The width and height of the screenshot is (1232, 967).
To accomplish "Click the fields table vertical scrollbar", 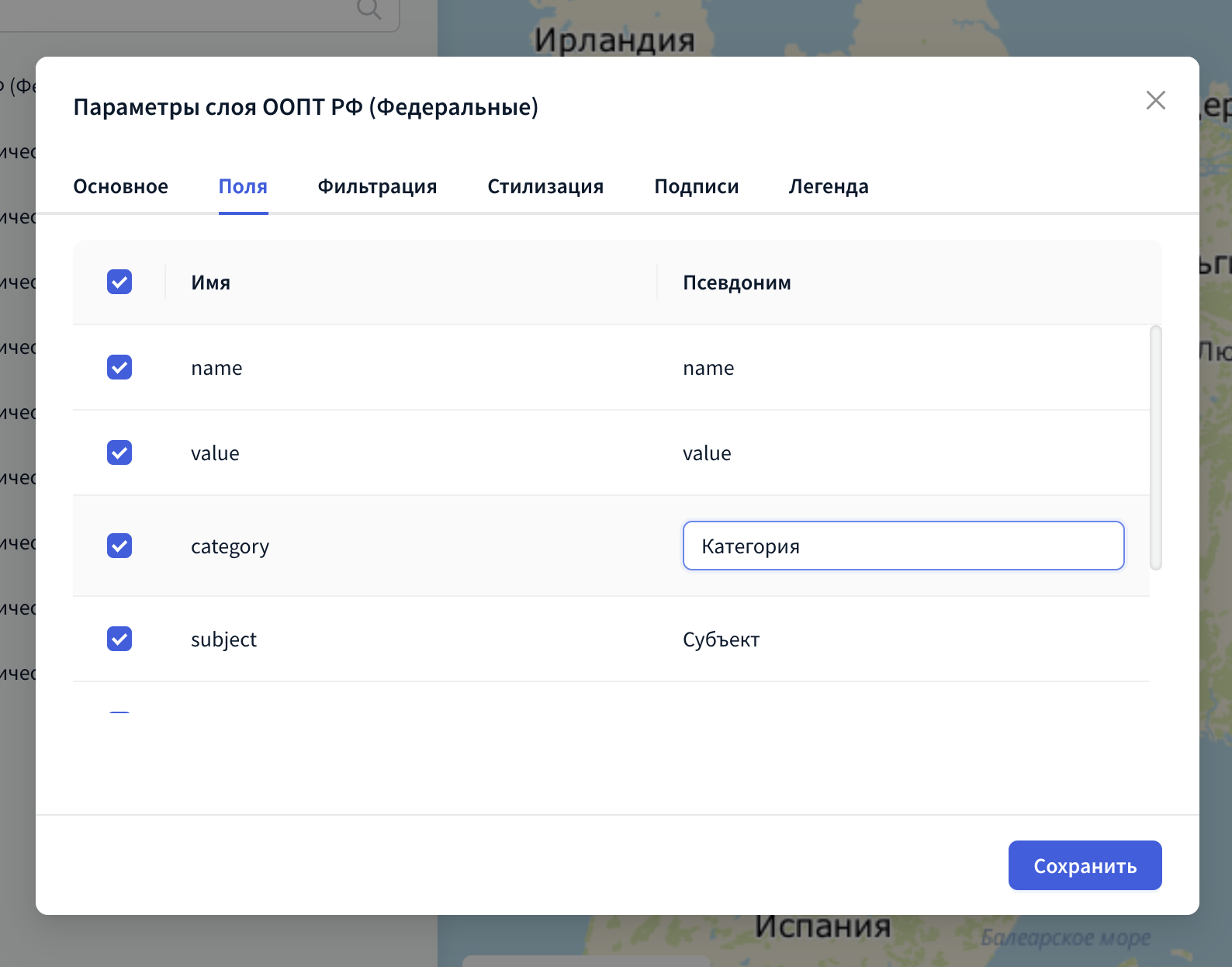I will tap(1155, 447).
